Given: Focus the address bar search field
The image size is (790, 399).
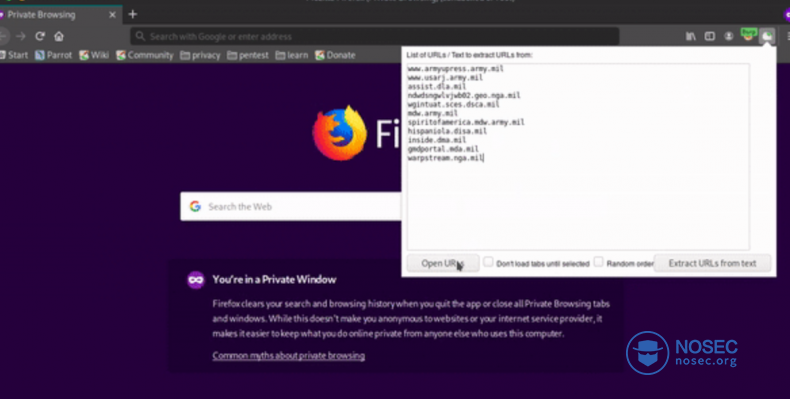Looking at the screenshot, I should (374, 36).
